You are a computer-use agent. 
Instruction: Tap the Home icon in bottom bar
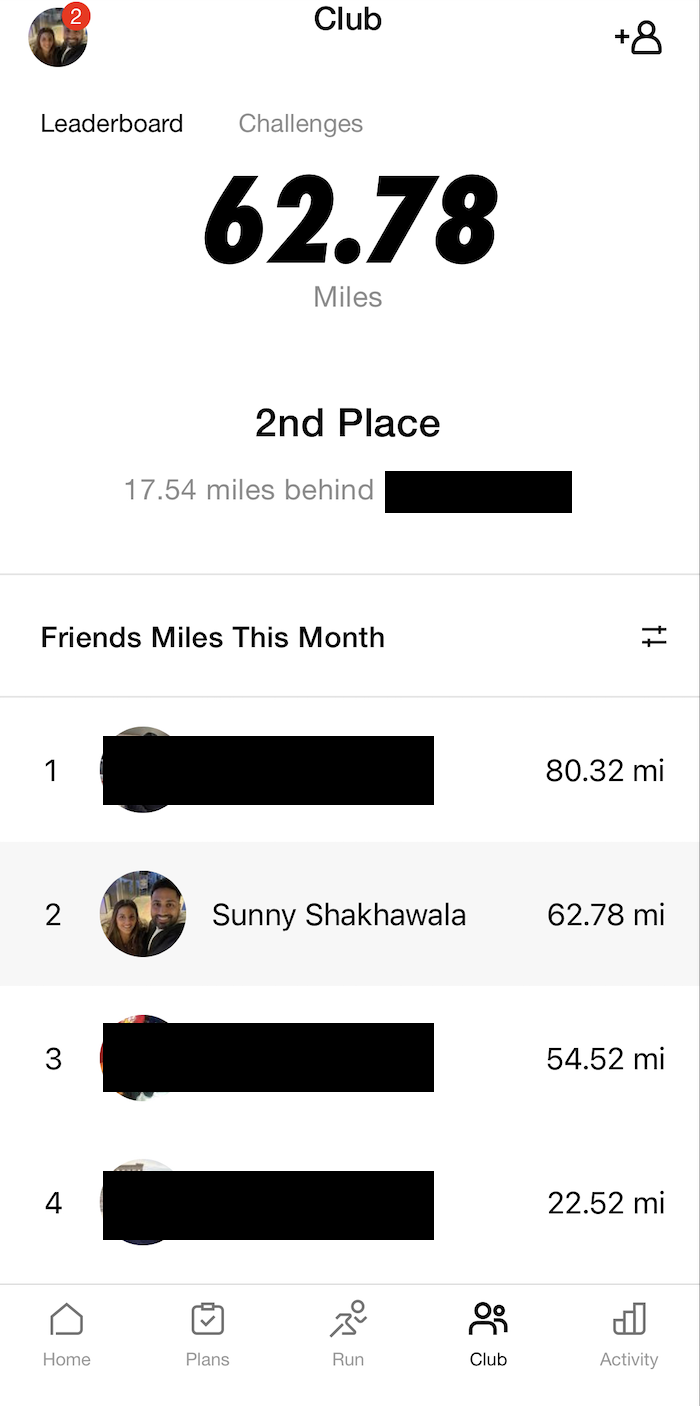tap(66, 1320)
